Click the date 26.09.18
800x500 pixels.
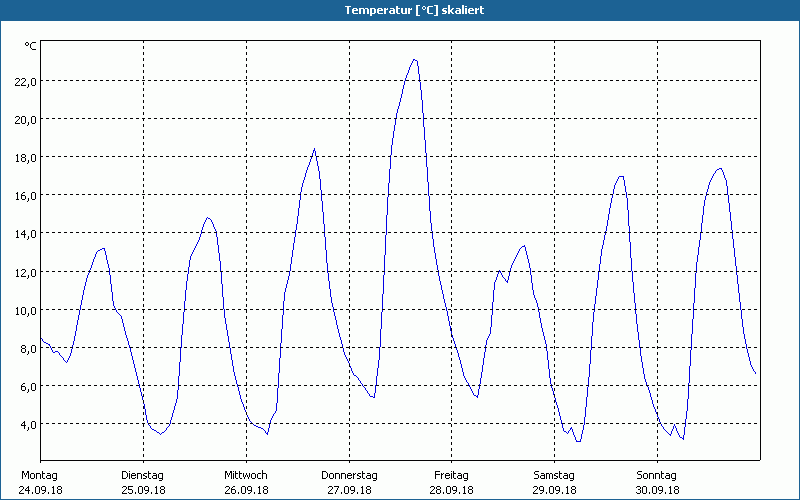246,490
